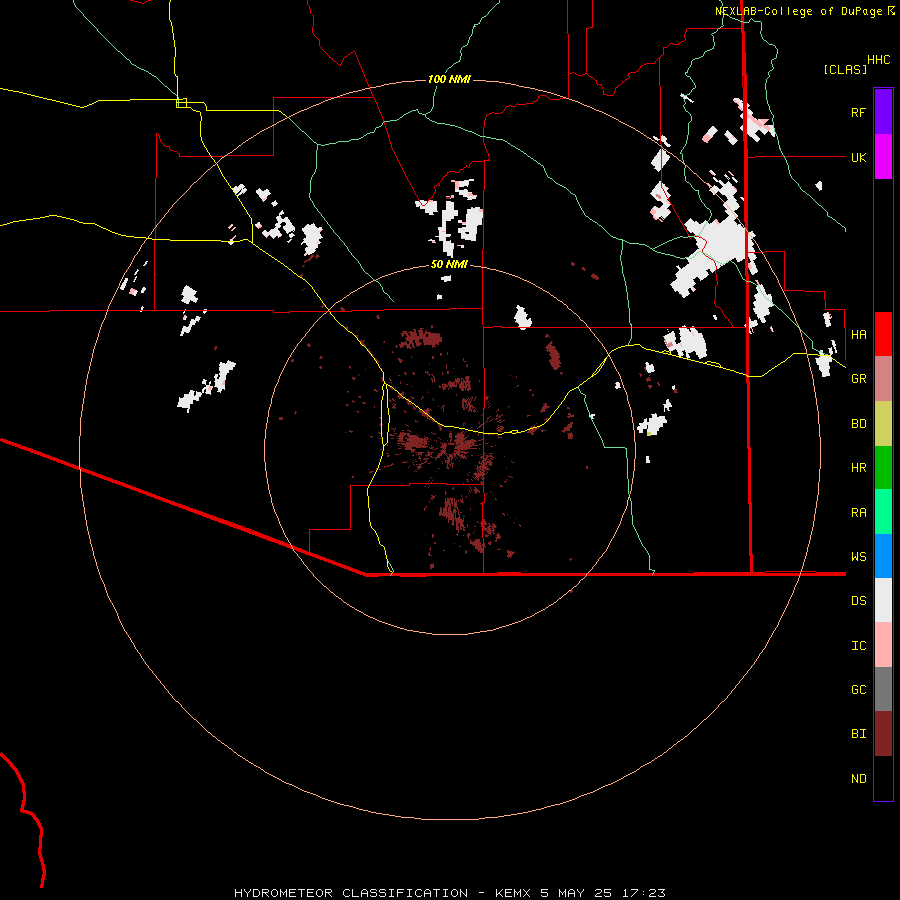Click the UK magenta legend swatch
The image size is (900, 900).
[883, 157]
